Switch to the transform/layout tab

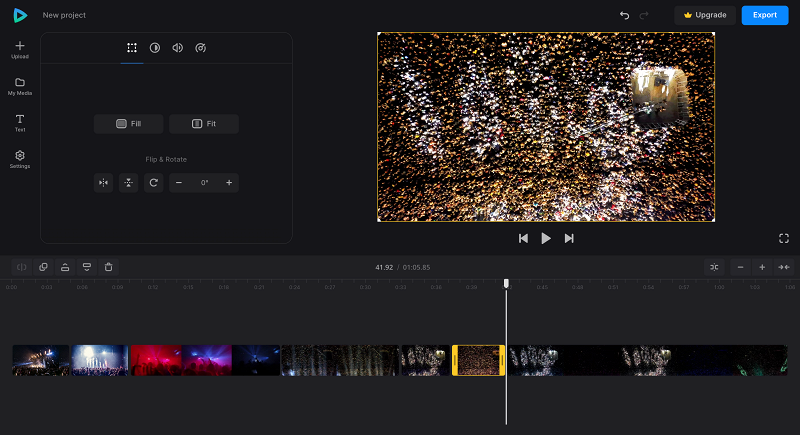tap(132, 47)
